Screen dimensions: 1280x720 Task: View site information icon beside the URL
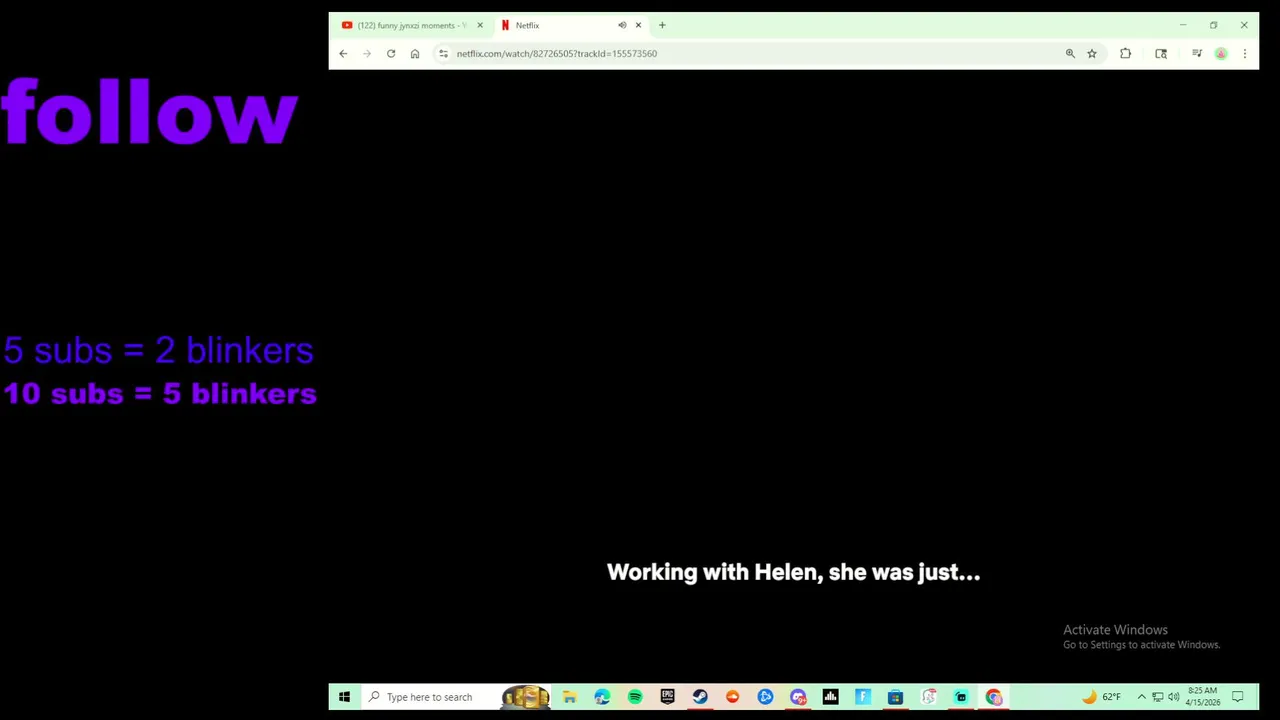[x=443, y=54]
